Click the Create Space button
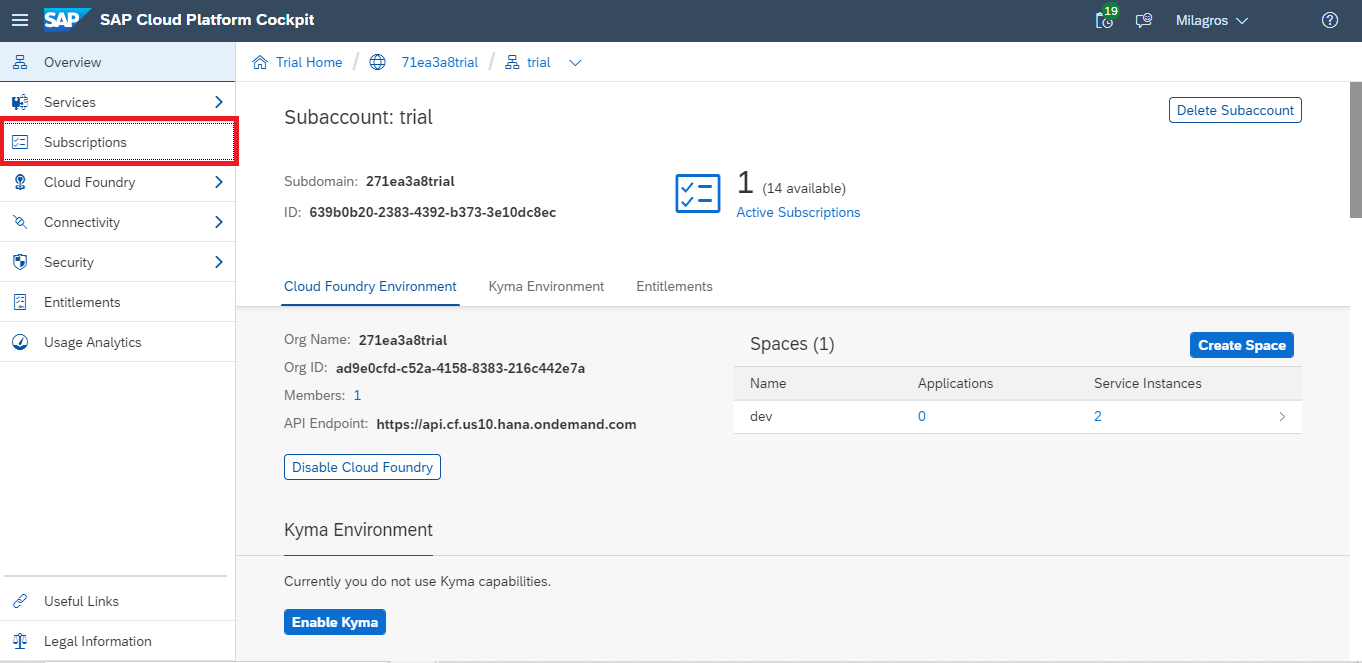 click(x=1241, y=345)
